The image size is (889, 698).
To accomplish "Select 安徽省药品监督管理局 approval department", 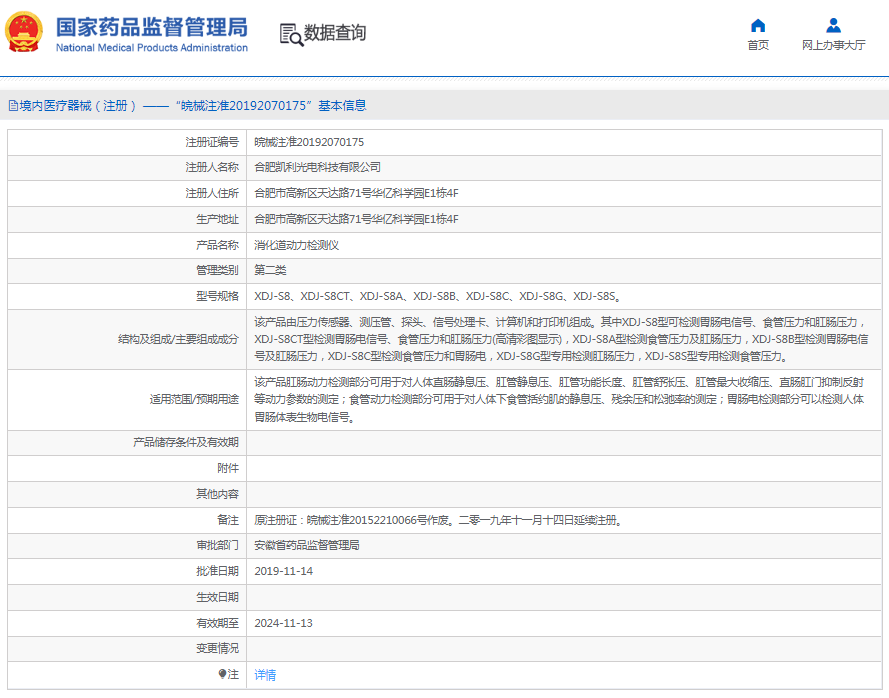I will 307,545.
